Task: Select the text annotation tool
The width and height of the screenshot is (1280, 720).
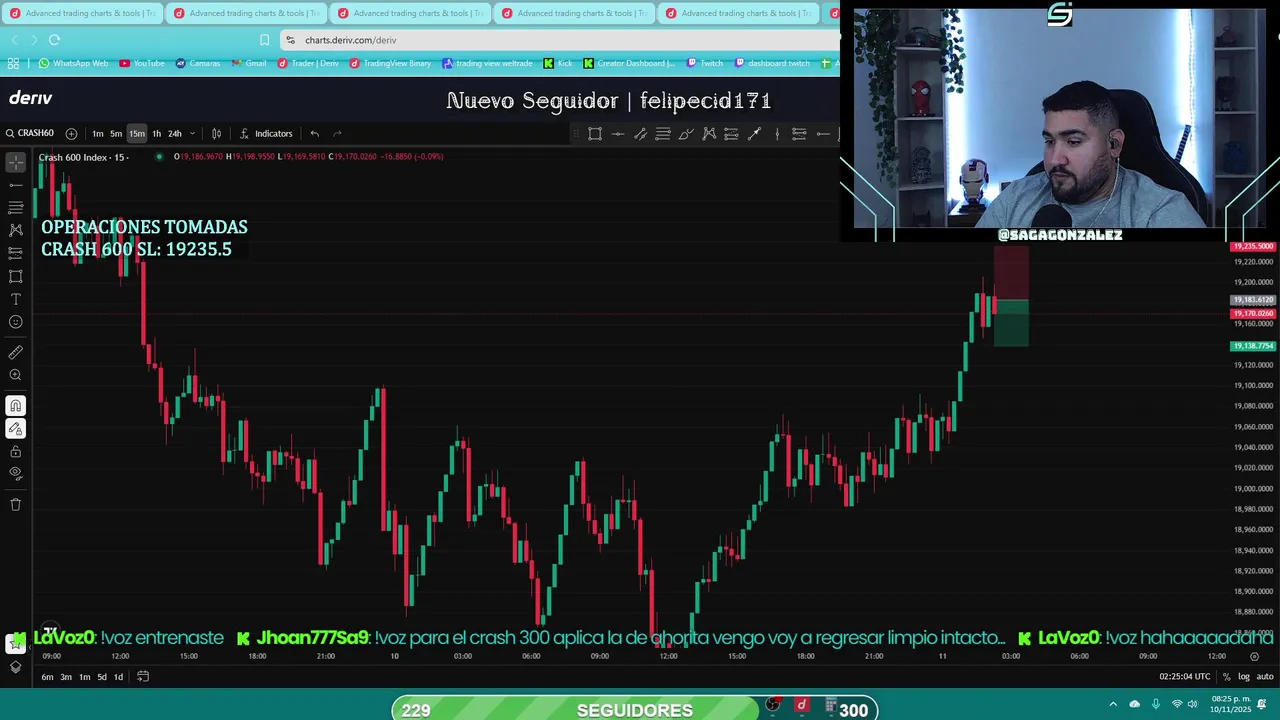Action: click(15, 299)
